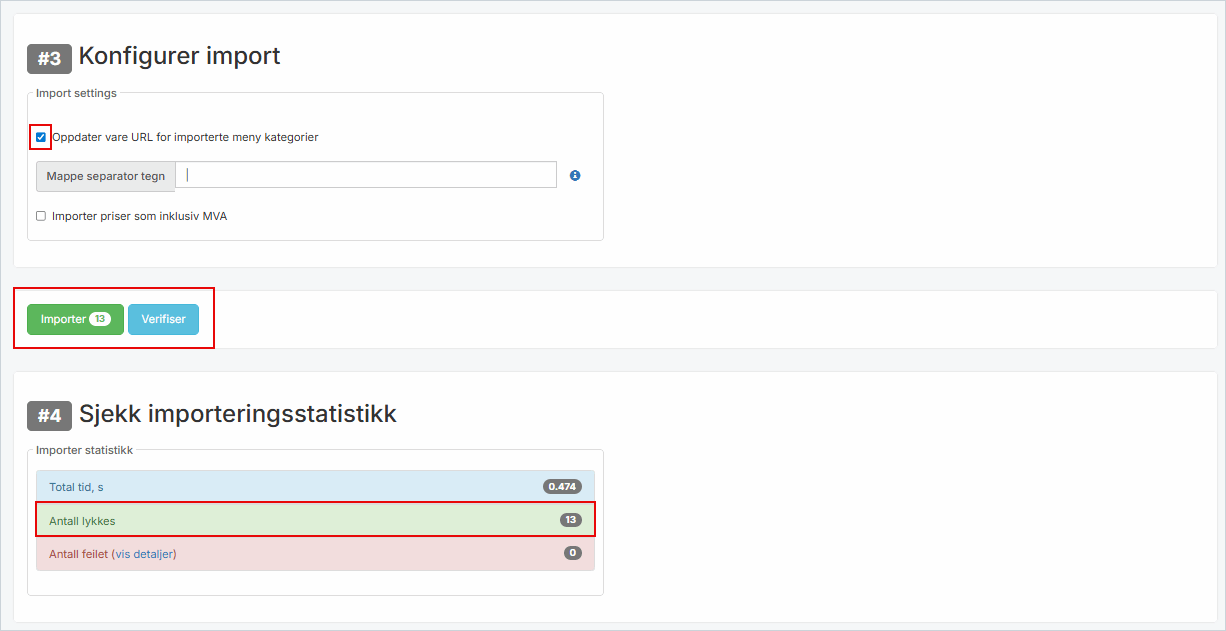Click the 13 badge in Antall lykkes row

(570, 520)
